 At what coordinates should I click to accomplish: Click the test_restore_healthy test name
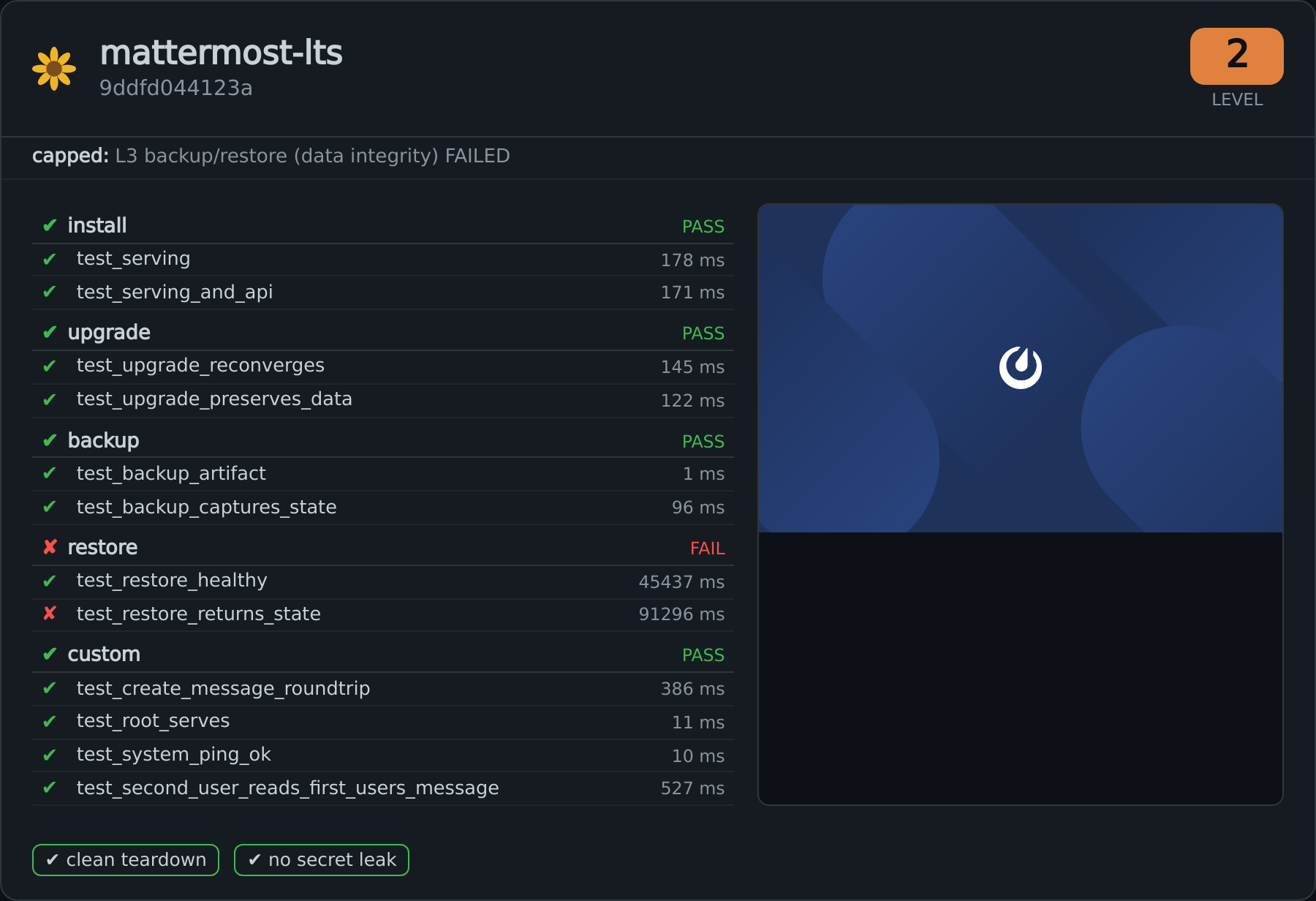click(172, 581)
